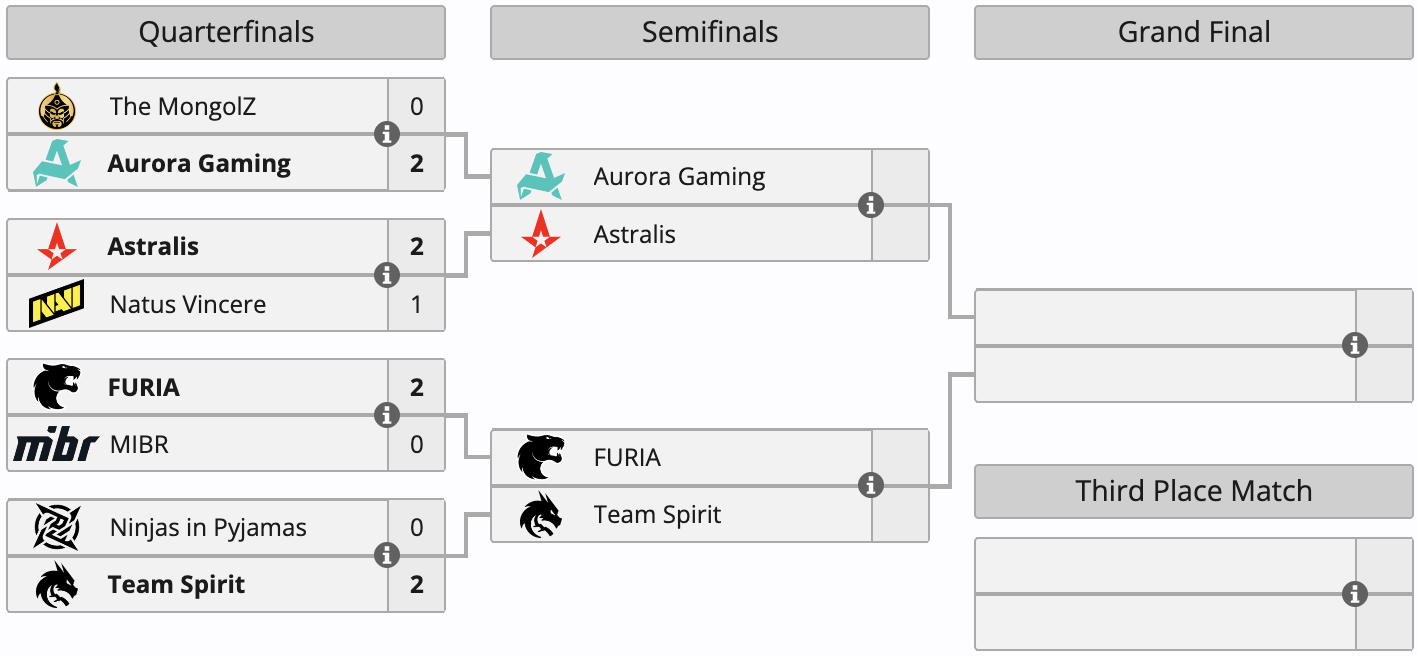The image size is (1418, 656).
Task: Show details for NiP vs Team Spirit
Action: [387, 556]
